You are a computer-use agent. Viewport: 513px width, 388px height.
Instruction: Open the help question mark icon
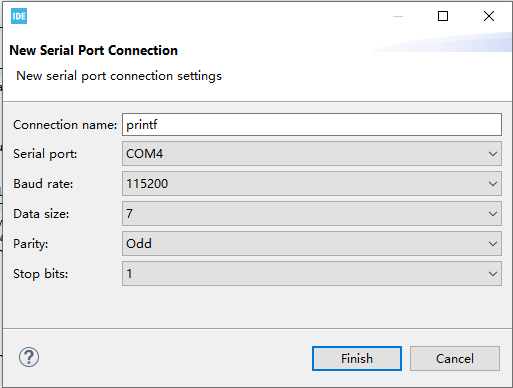pos(29,357)
